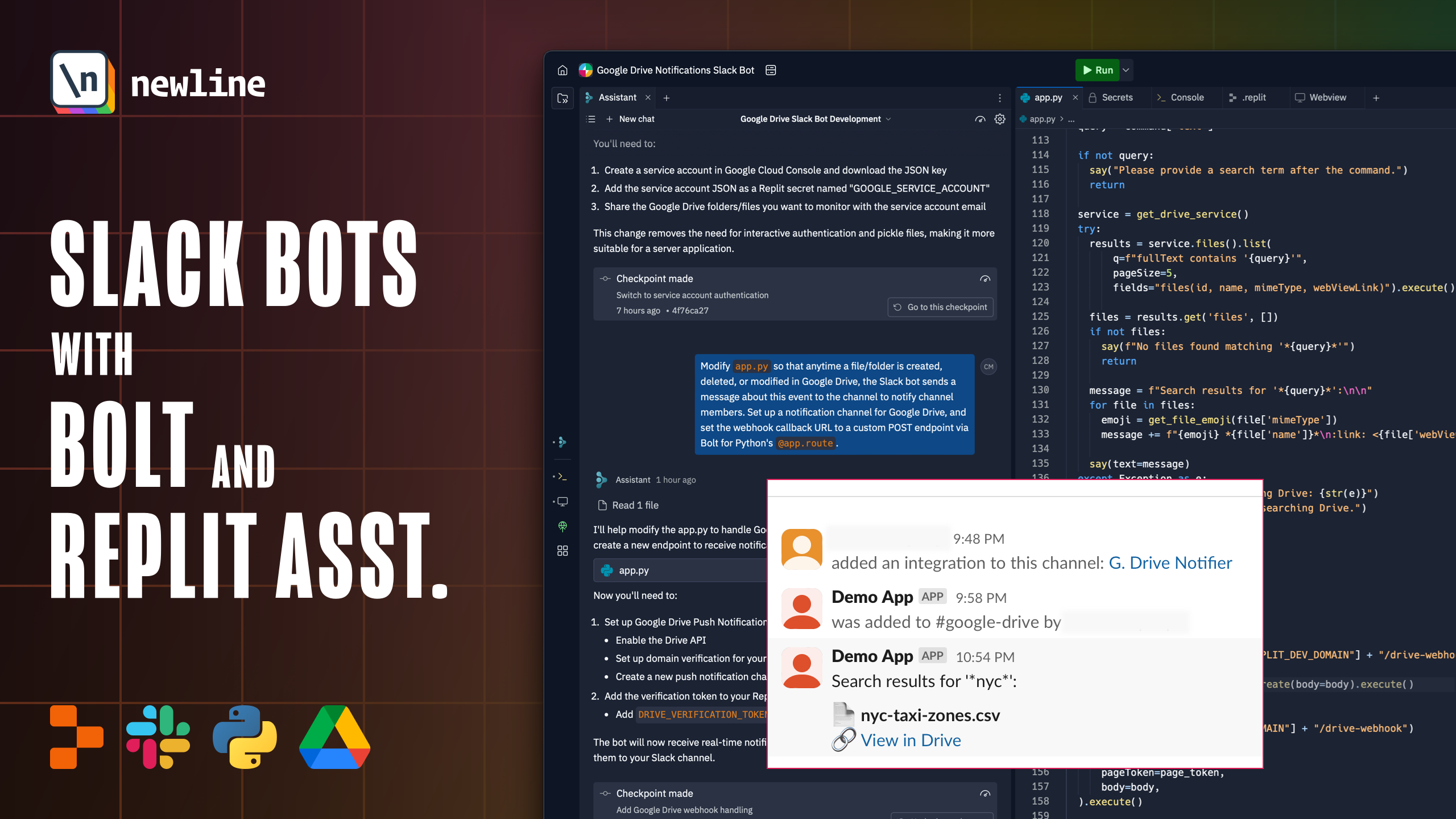
Task: Open the Webview tab
Action: (x=1326, y=98)
